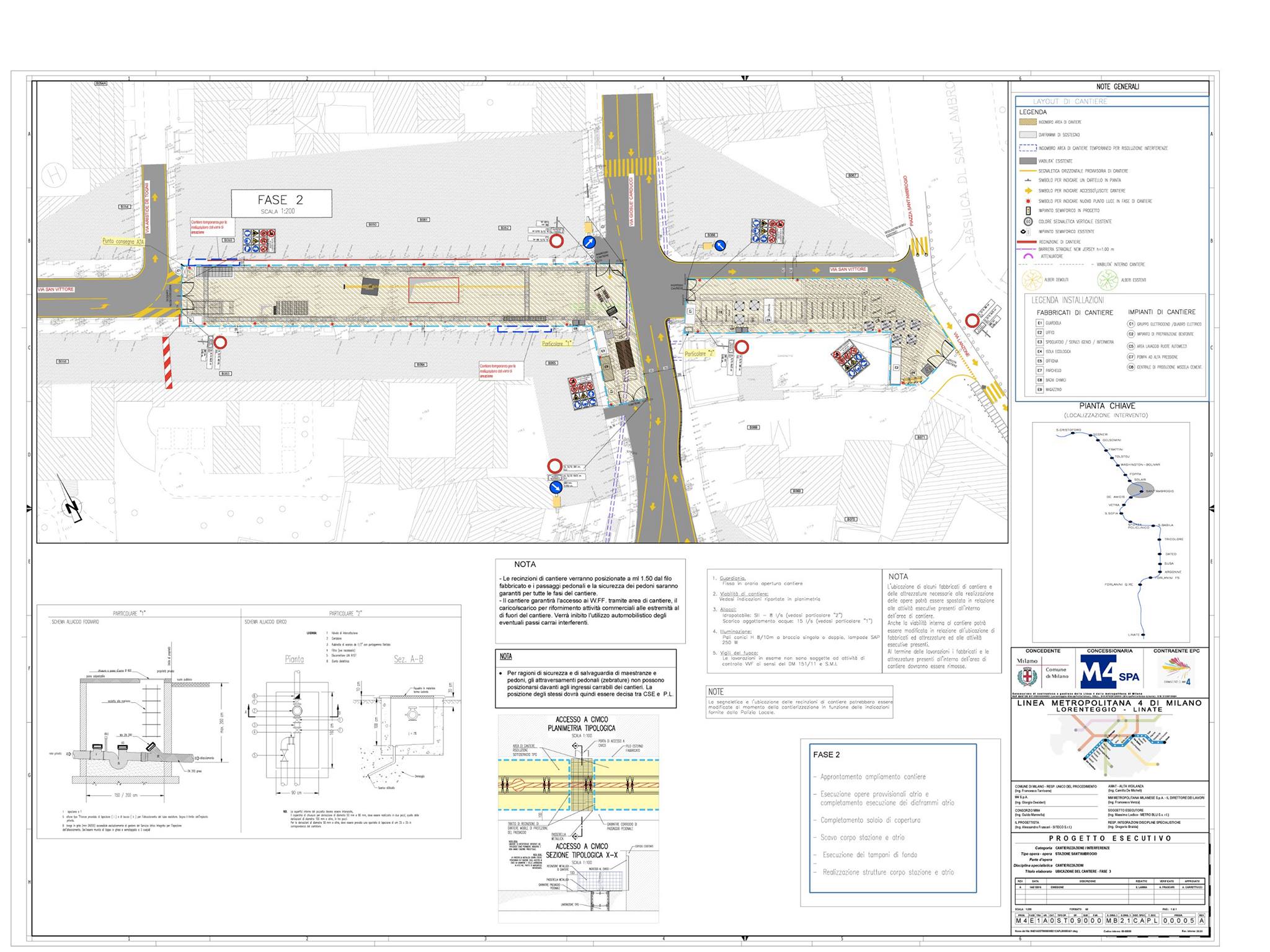Viewport: 1270px width, 952px height.
Task: Click the E1 Guardiola legend box
Action: 1040,323
